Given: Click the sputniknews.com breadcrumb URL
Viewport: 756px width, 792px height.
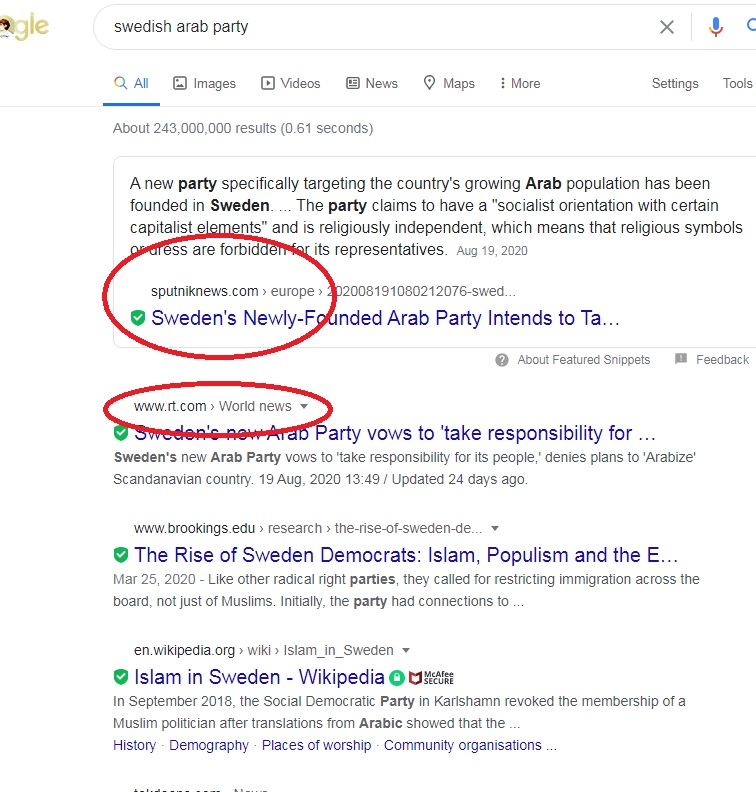Looking at the screenshot, I should (x=333, y=291).
